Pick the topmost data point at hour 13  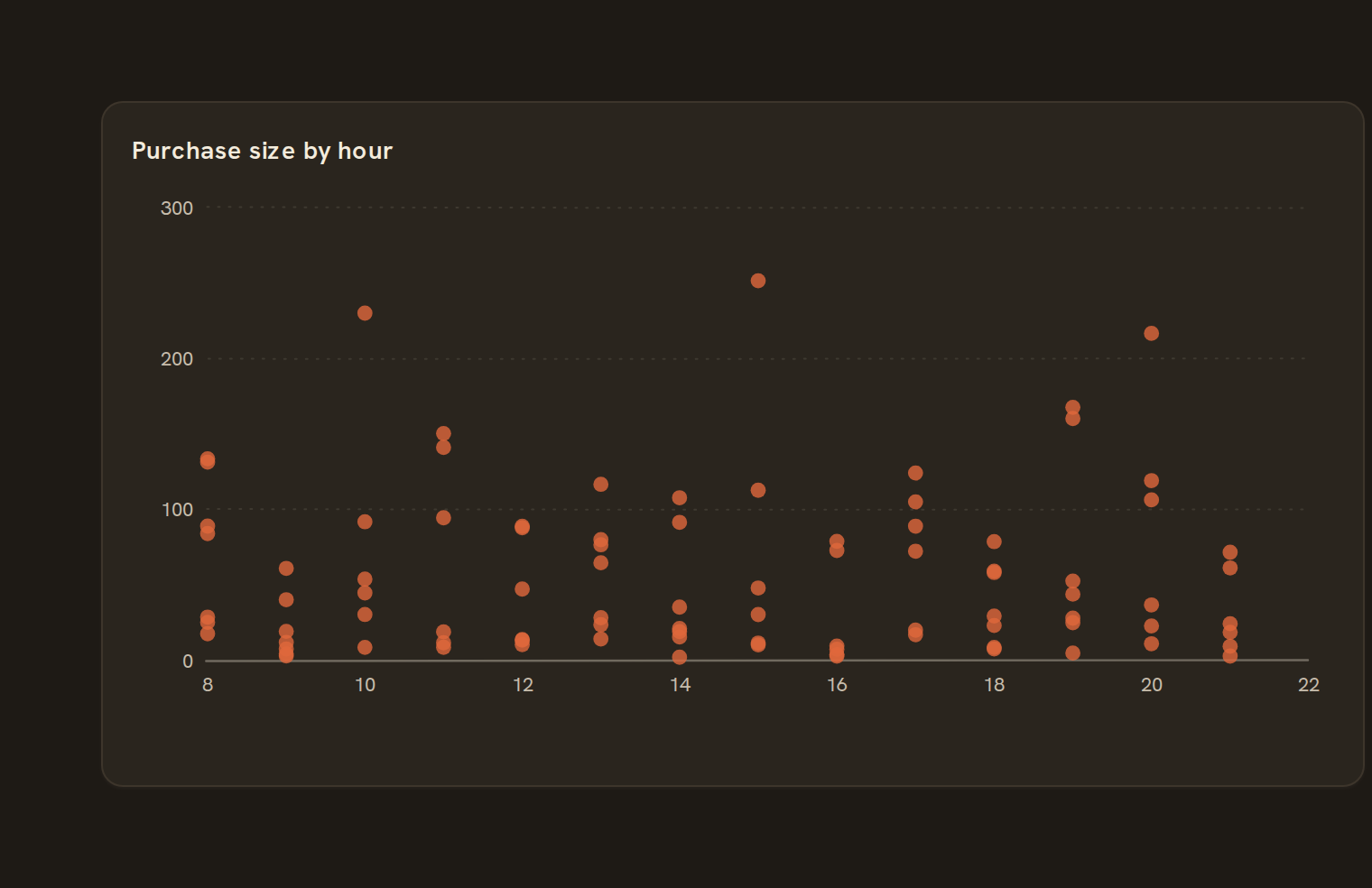(601, 485)
